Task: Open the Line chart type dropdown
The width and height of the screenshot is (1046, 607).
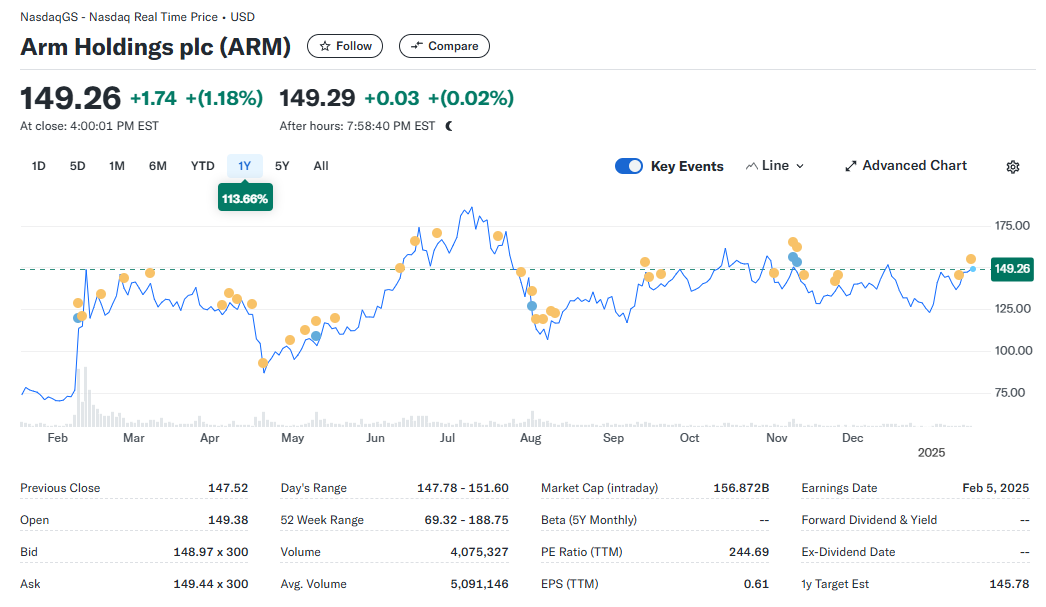Action: coord(775,166)
